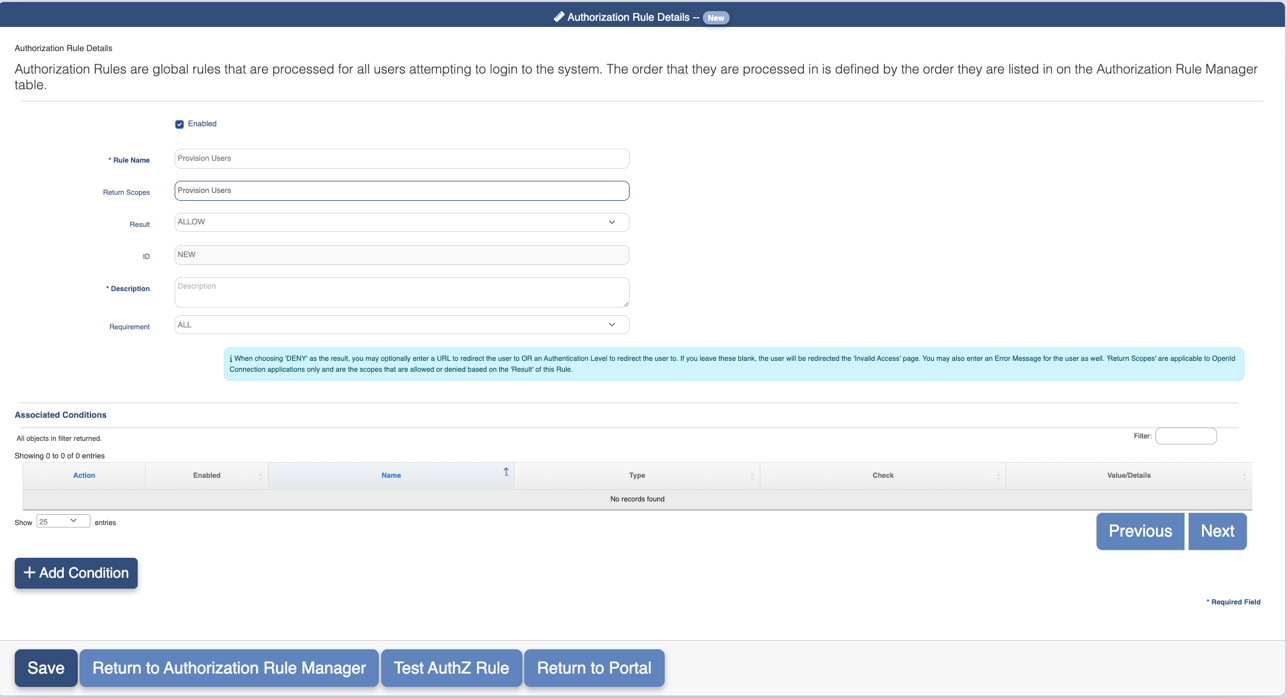Click the 'Required Field' note
Screen dimensions: 1287x698
(x=1233, y=602)
